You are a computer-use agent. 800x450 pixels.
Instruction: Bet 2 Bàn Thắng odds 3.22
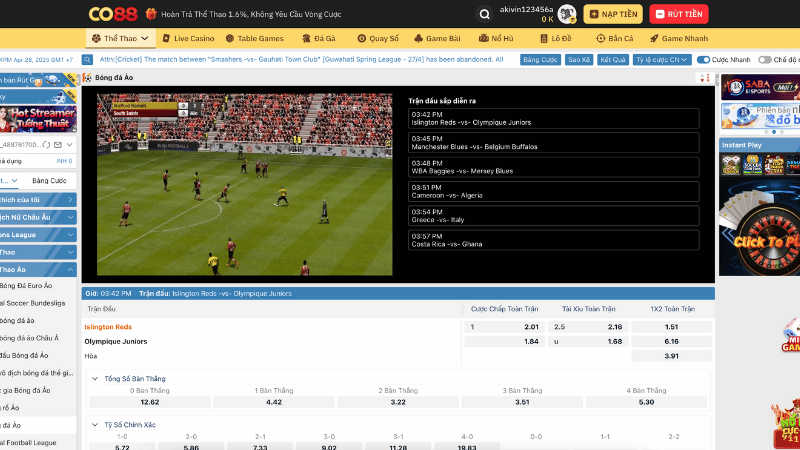[x=398, y=402]
